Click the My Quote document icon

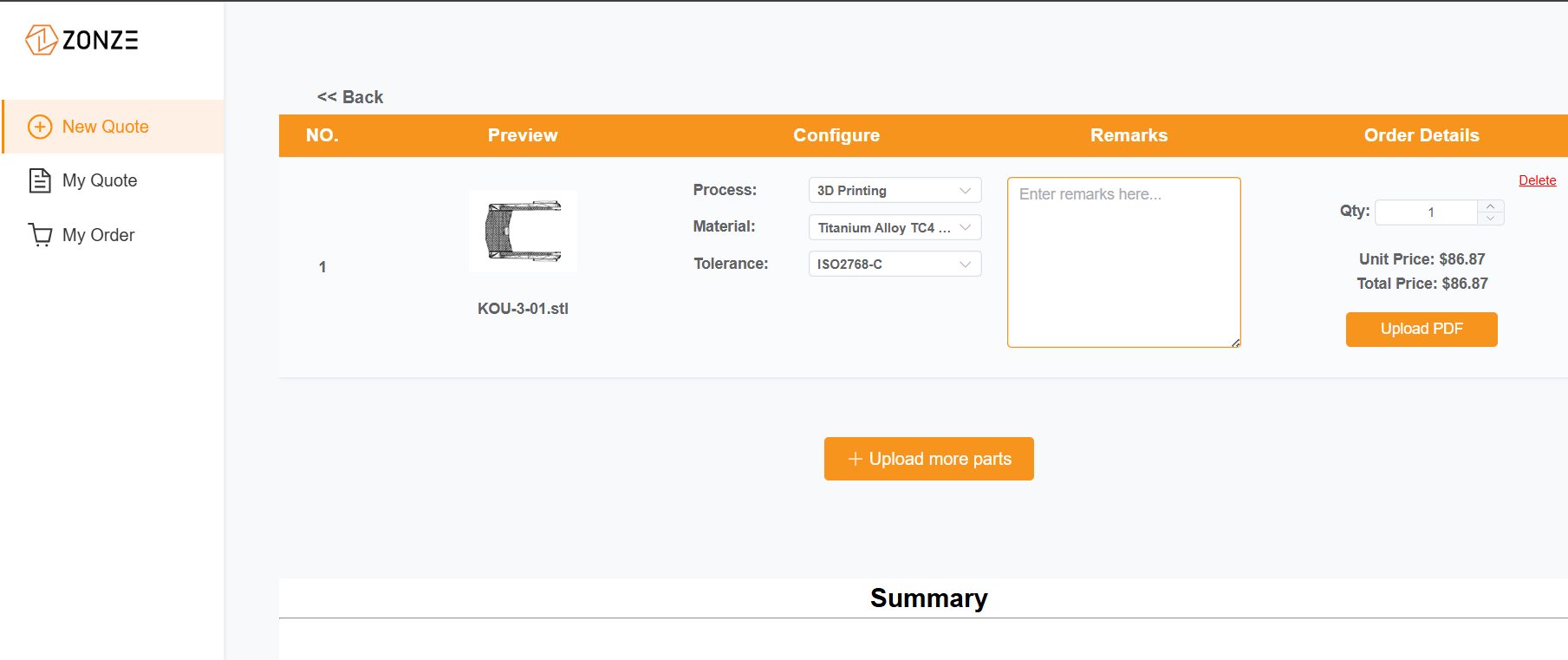click(x=40, y=180)
